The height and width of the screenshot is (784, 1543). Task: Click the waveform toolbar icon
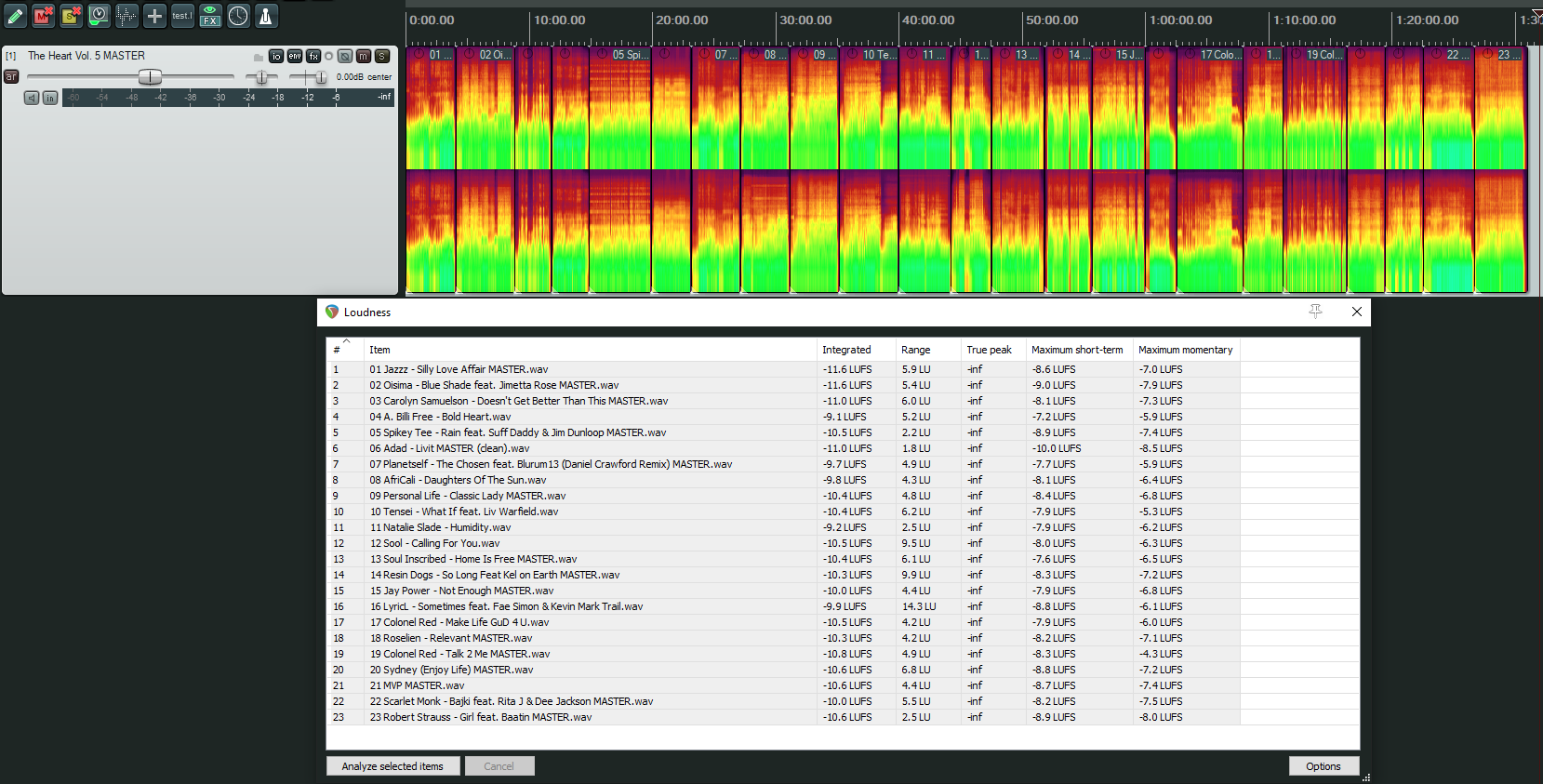pyautogui.click(x=126, y=16)
